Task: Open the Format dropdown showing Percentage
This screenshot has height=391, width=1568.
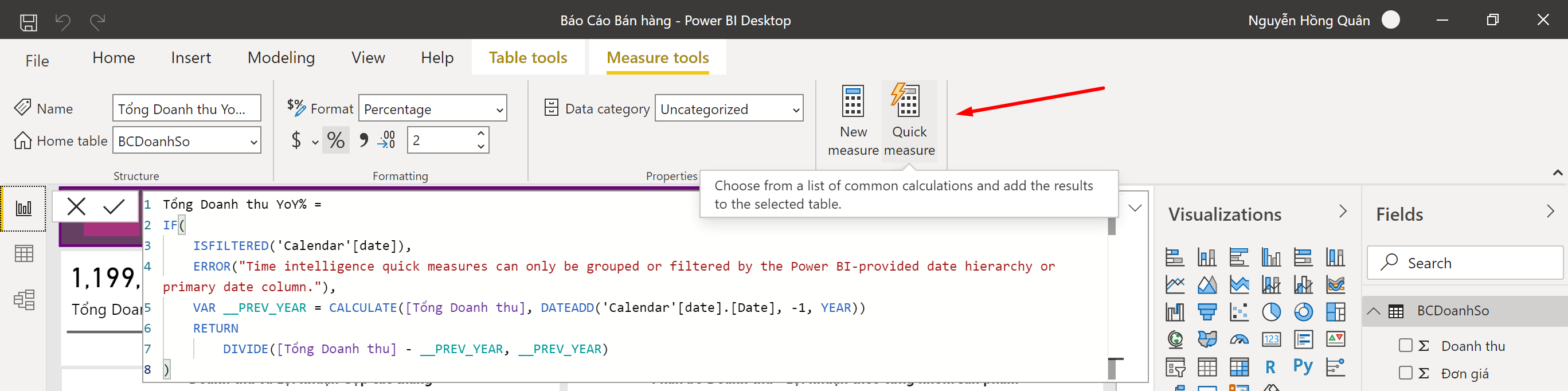Action: pos(433,108)
